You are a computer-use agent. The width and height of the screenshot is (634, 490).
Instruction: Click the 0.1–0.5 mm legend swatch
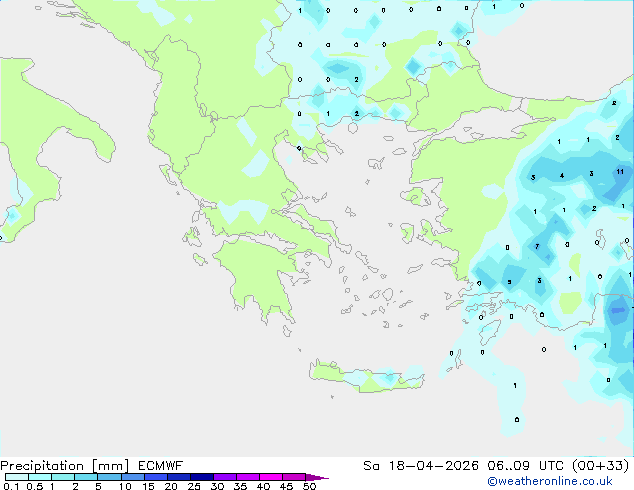[17, 477]
